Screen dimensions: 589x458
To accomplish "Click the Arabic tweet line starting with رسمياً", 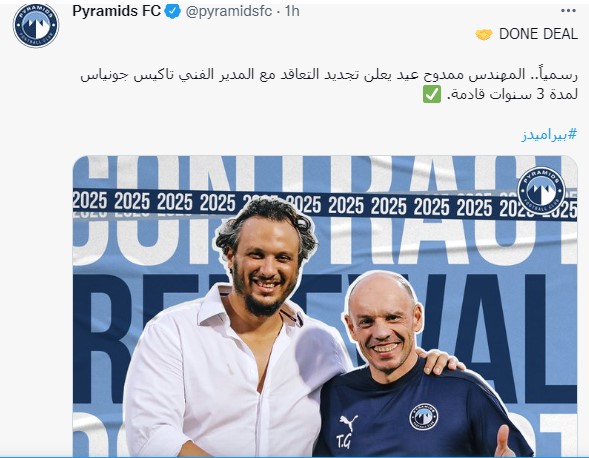I will [x=329, y=74].
